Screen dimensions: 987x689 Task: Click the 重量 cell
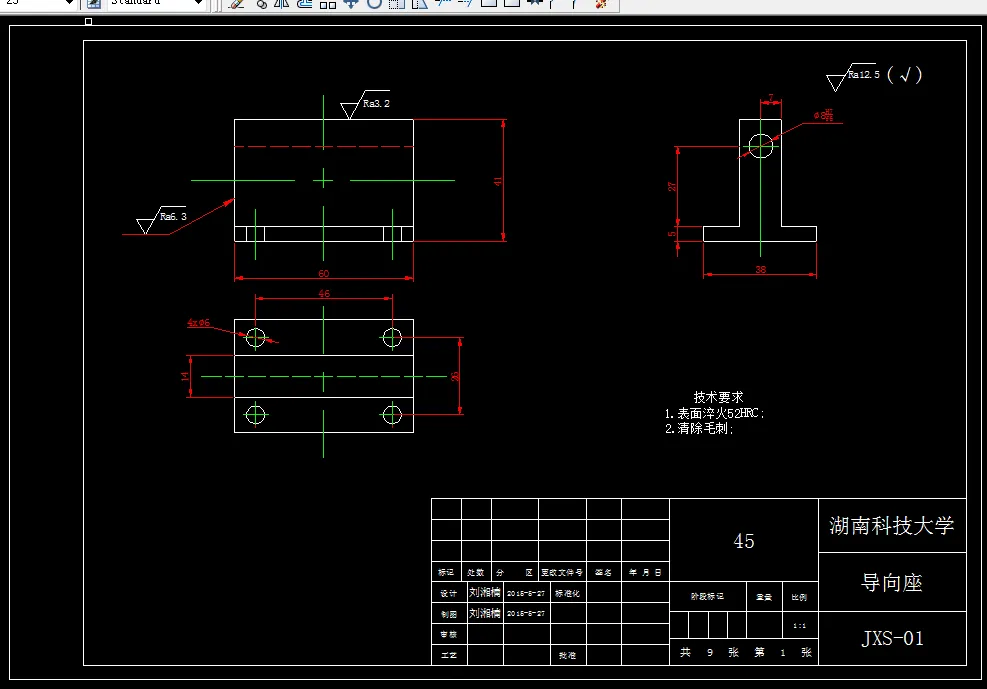pyautogui.click(x=764, y=597)
